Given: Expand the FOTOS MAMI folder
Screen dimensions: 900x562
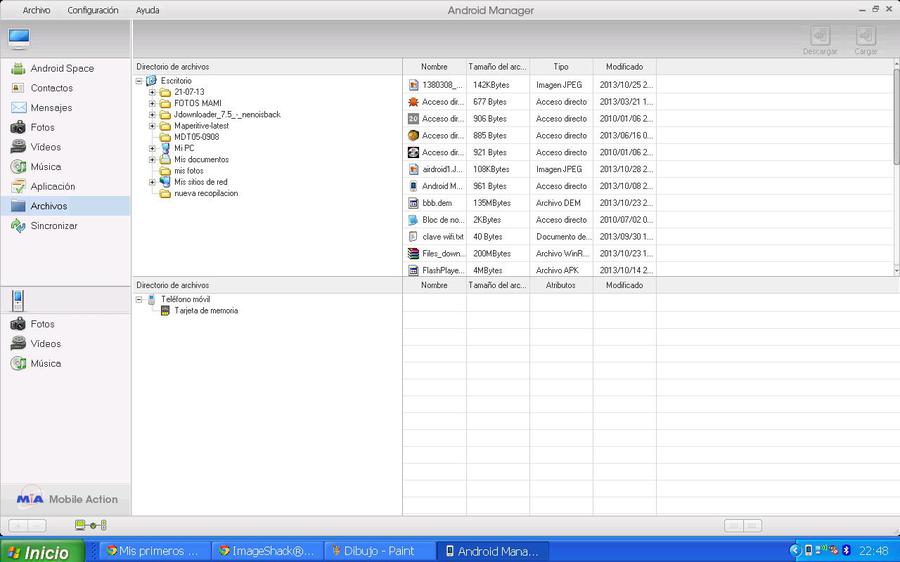Looking at the screenshot, I should tap(152, 103).
